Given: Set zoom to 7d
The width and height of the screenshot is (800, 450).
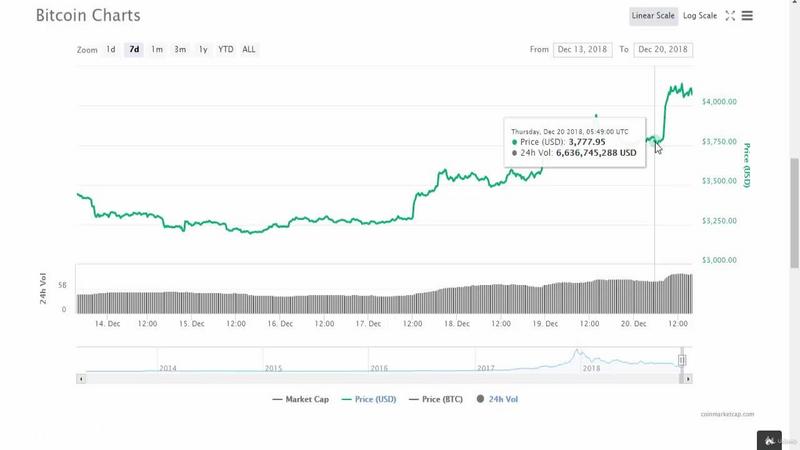Looking at the screenshot, I should point(134,49).
